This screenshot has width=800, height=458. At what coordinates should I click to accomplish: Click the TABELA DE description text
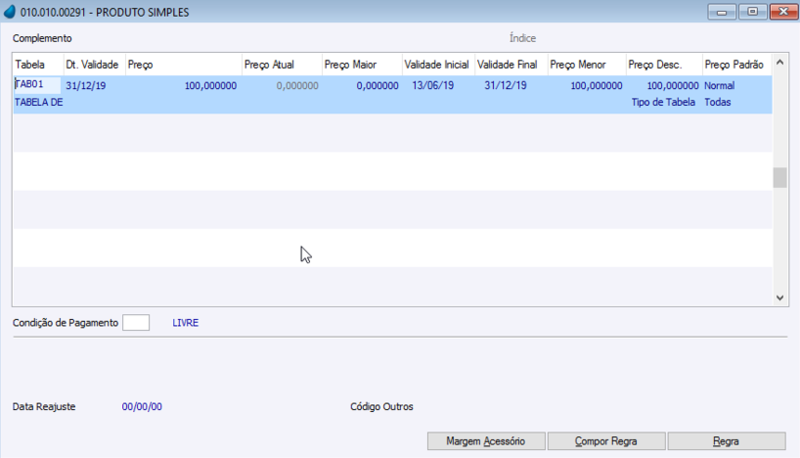39,103
